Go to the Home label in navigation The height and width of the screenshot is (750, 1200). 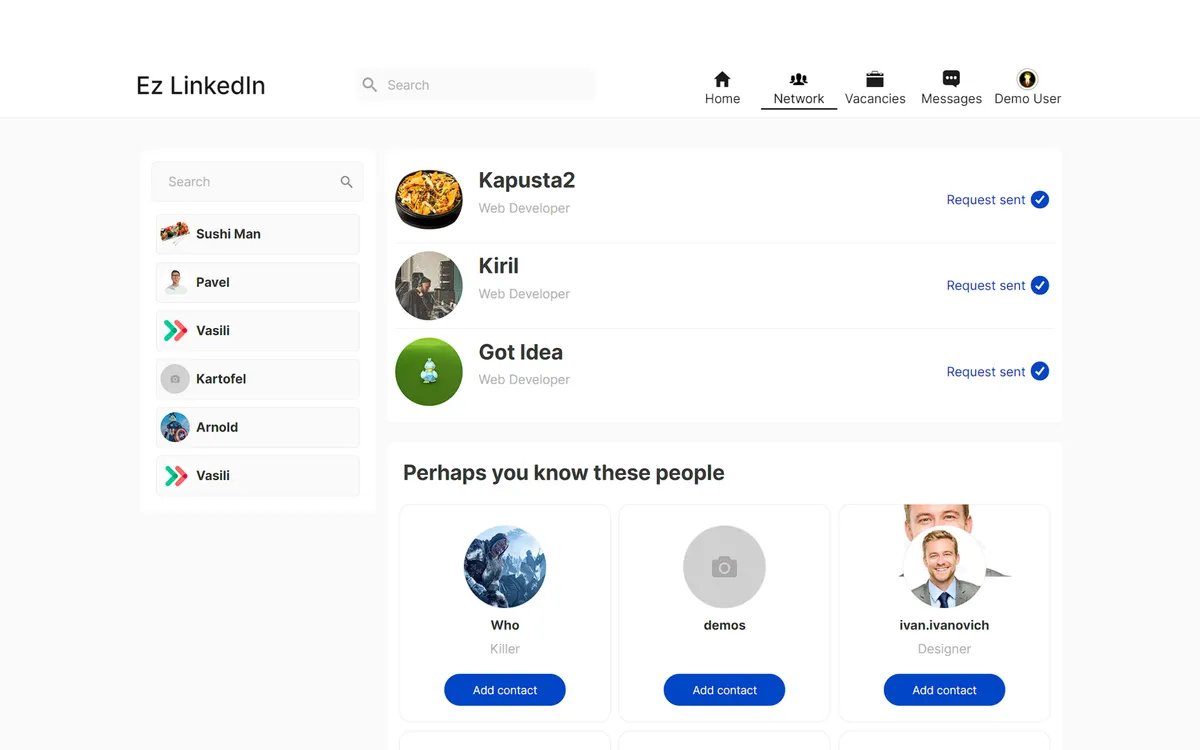coord(722,99)
